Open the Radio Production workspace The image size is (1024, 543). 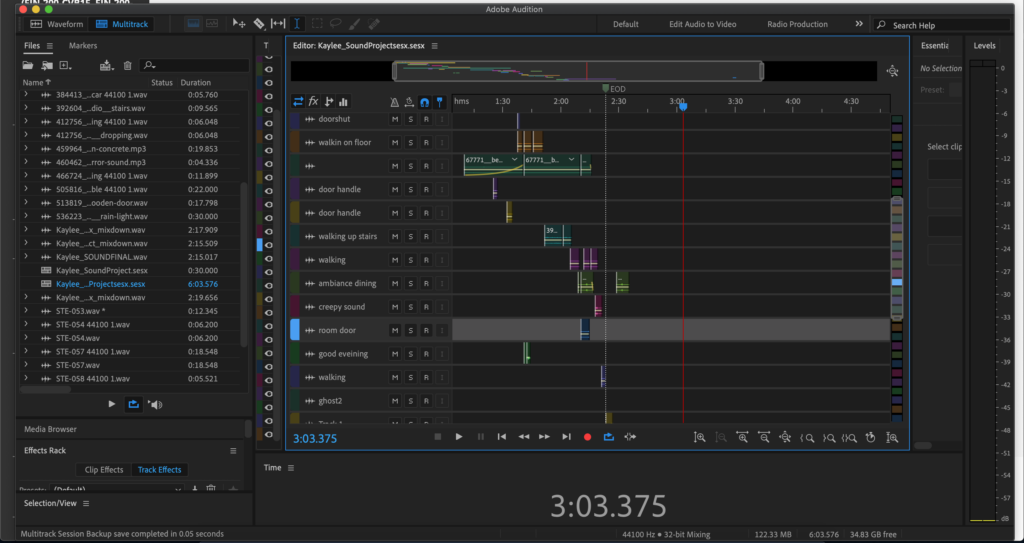[x=797, y=24]
